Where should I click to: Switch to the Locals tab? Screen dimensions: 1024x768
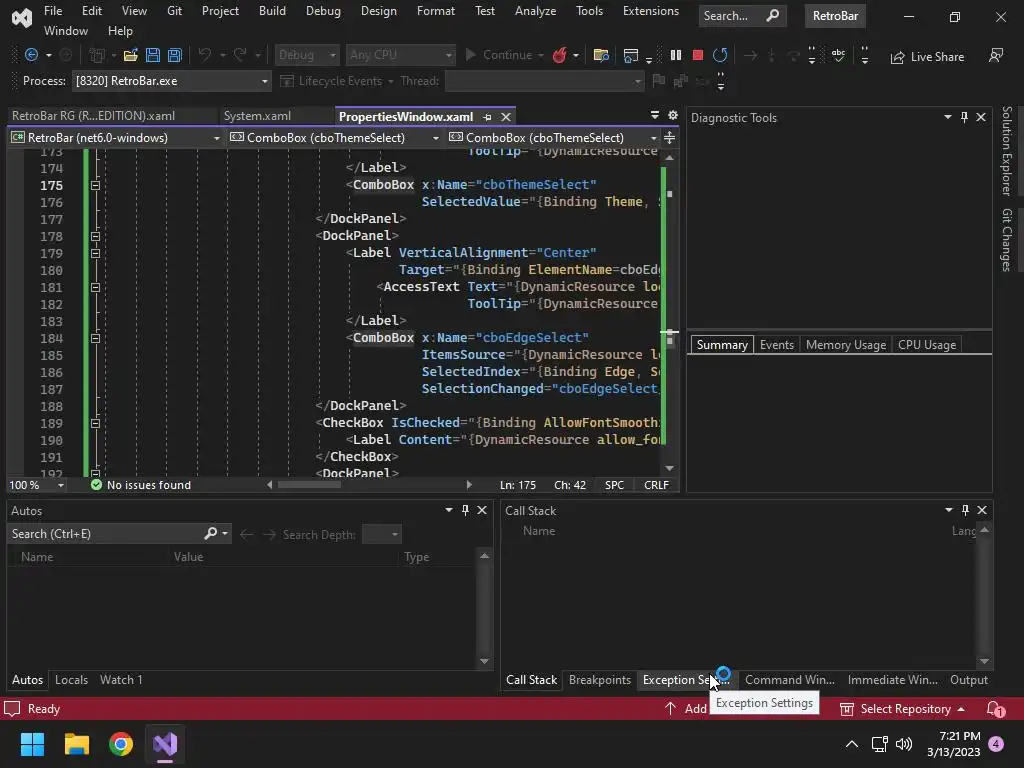tap(71, 680)
